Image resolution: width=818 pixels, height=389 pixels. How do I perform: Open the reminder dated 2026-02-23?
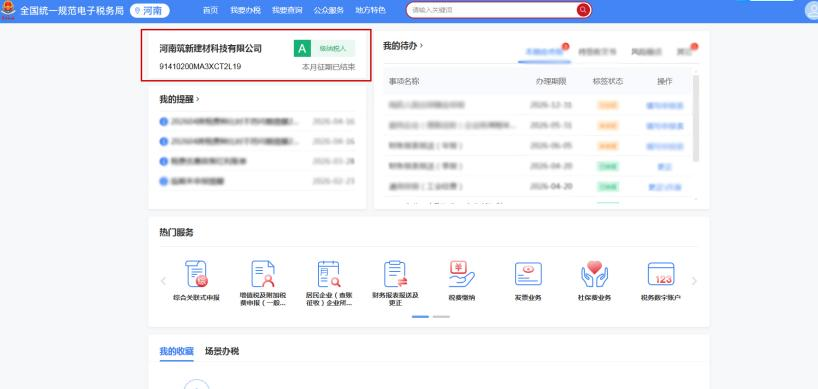pos(257,181)
